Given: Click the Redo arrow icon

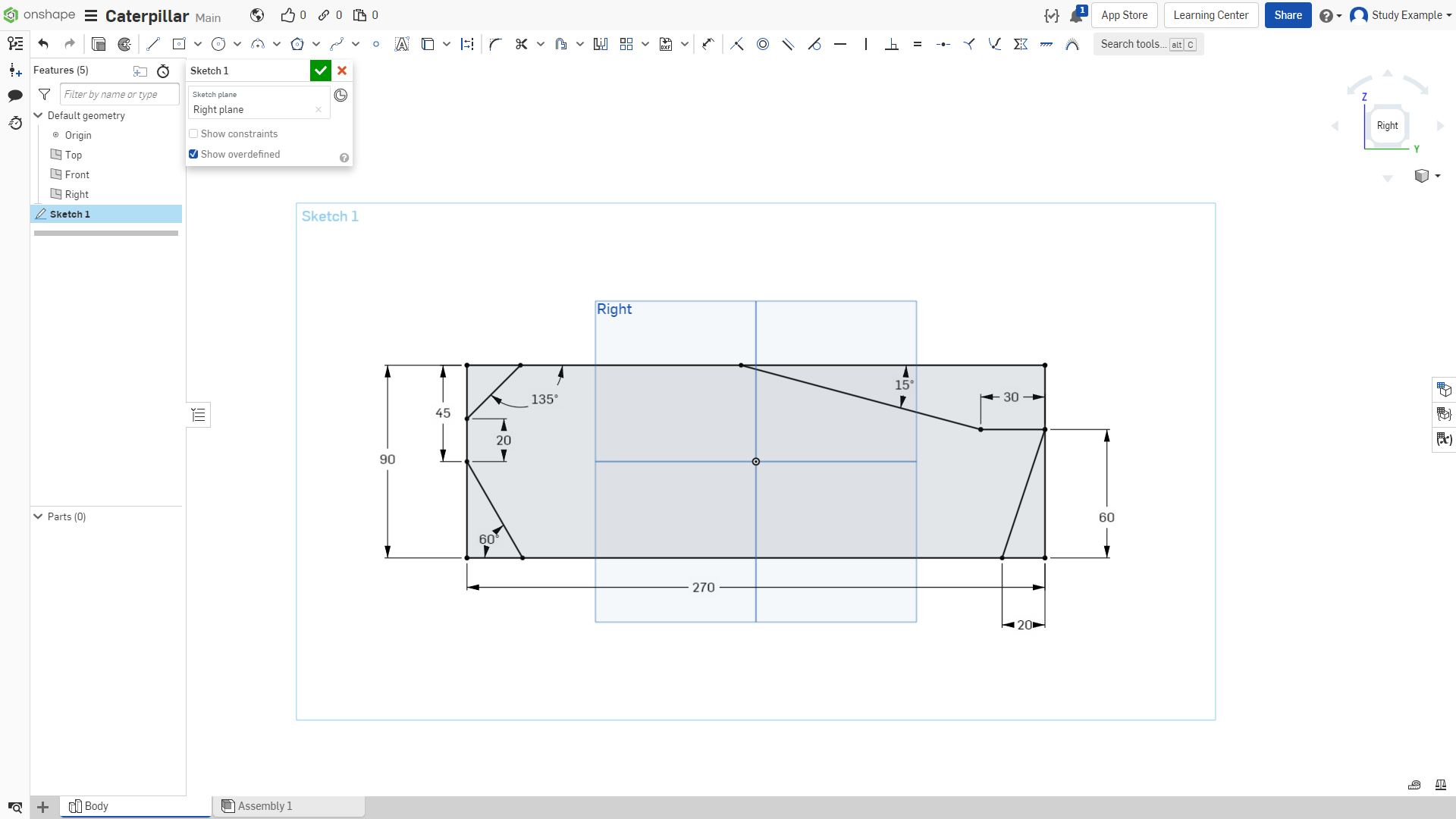Looking at the screenshot, I should click(x=70, y=44).
